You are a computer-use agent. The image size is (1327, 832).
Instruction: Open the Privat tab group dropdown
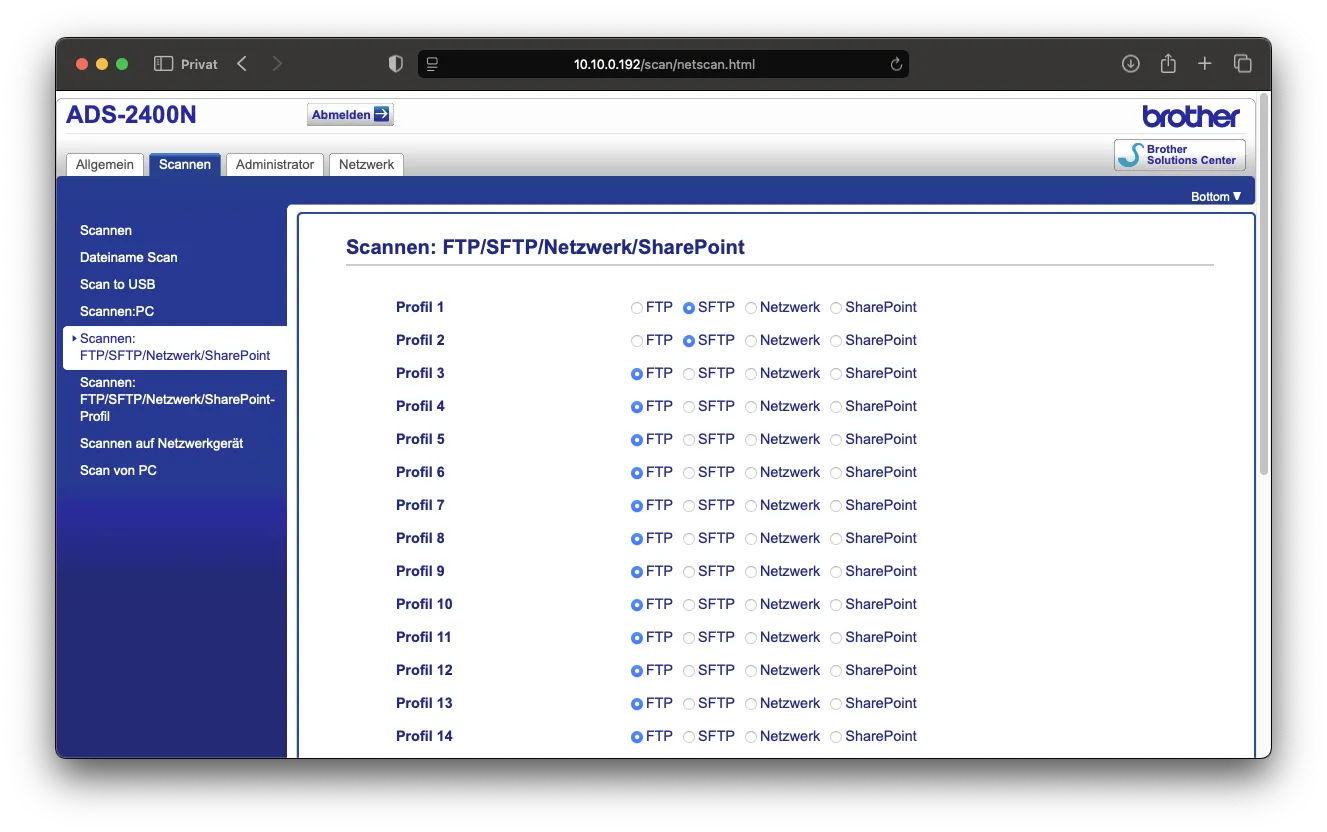(199, 64)
